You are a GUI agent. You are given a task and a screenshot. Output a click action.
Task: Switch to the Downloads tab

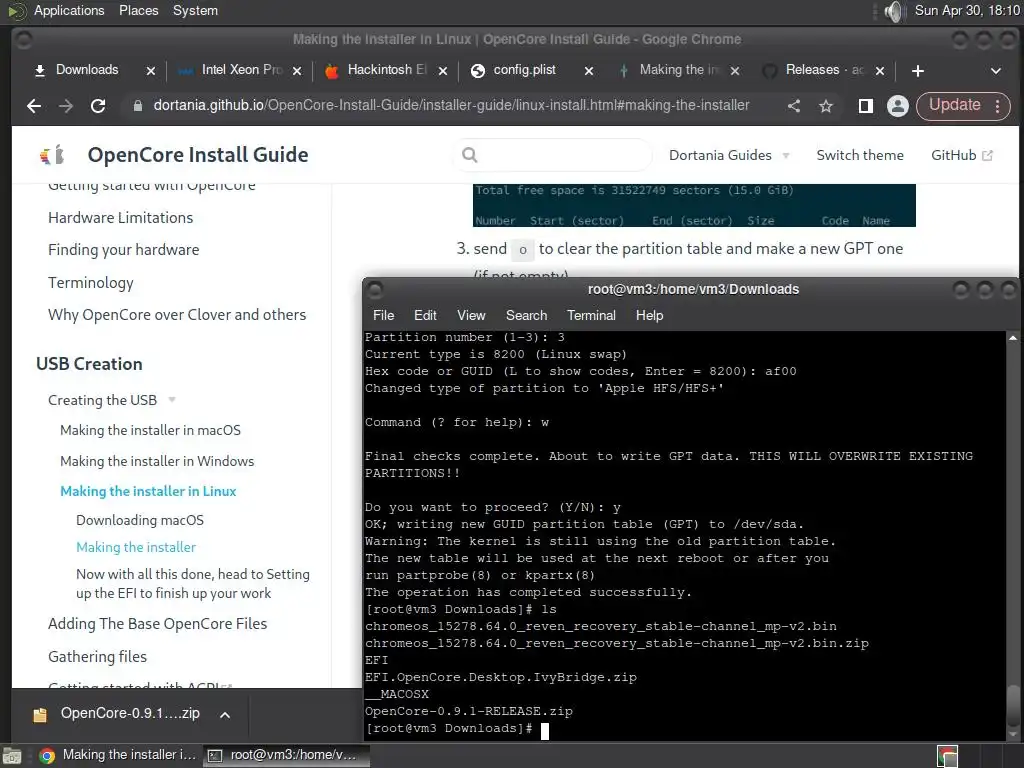click(87, 70)
